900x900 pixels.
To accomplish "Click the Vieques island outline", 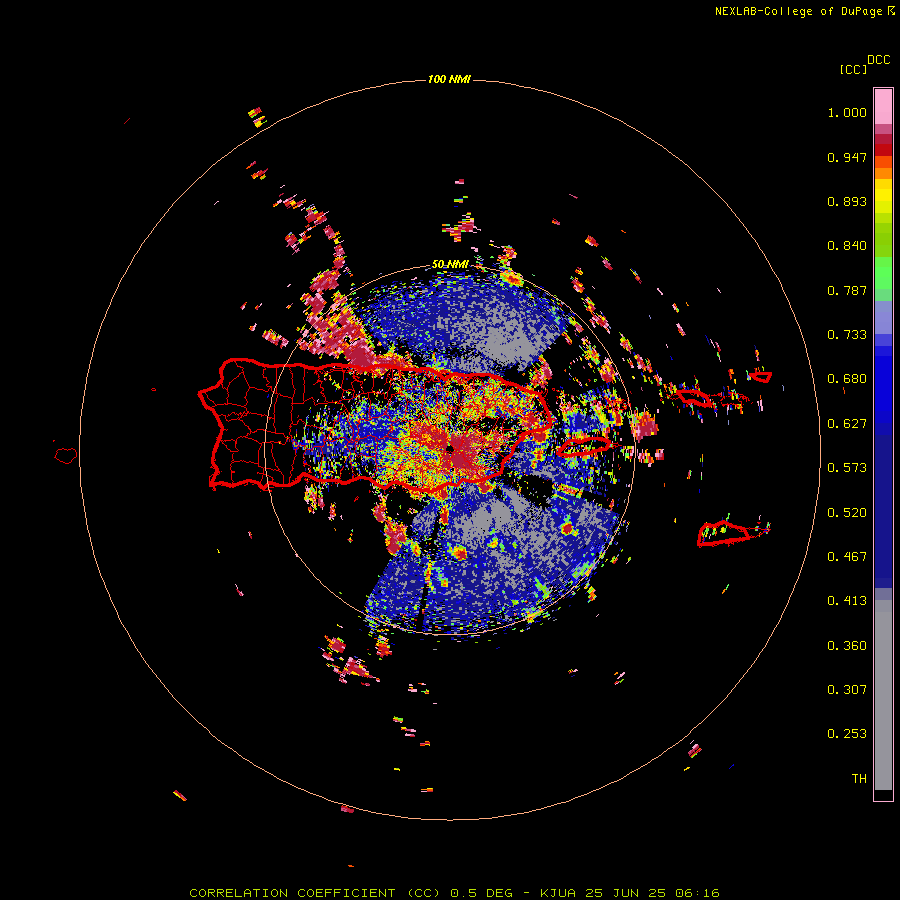I will point(584,447).
